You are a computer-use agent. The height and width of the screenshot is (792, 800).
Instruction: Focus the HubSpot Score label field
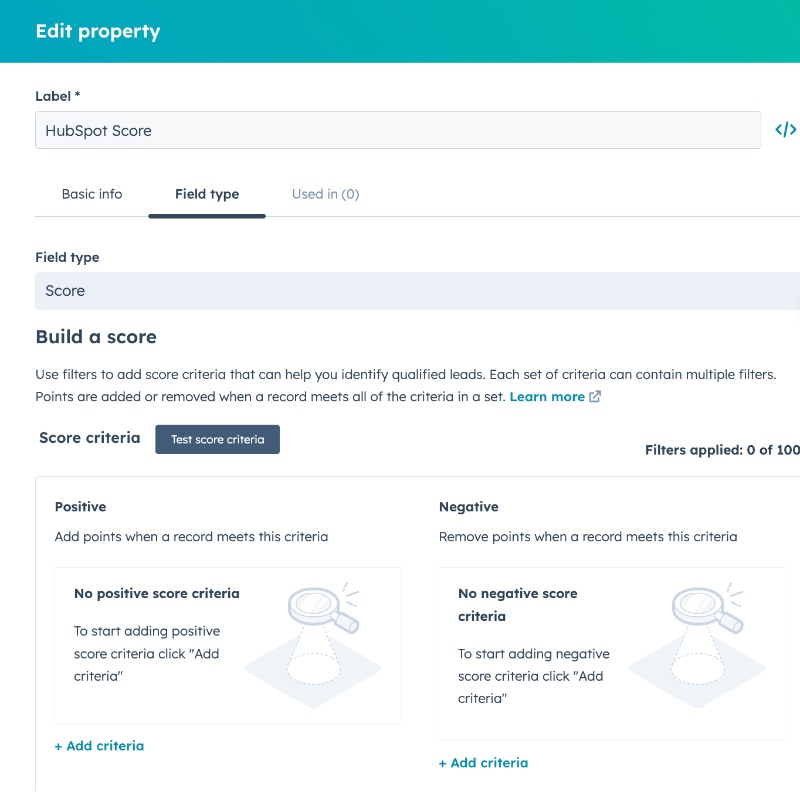pyautogui.click(x=398, y=130)
